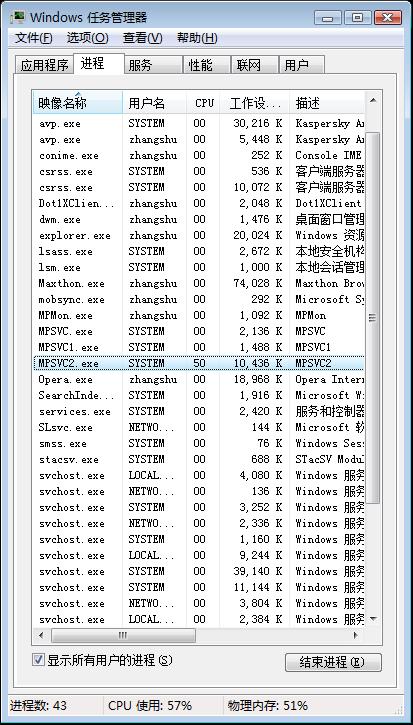
Task: Toggle 显示所有用户的进程 checkbox
Action: coord(38,660)
